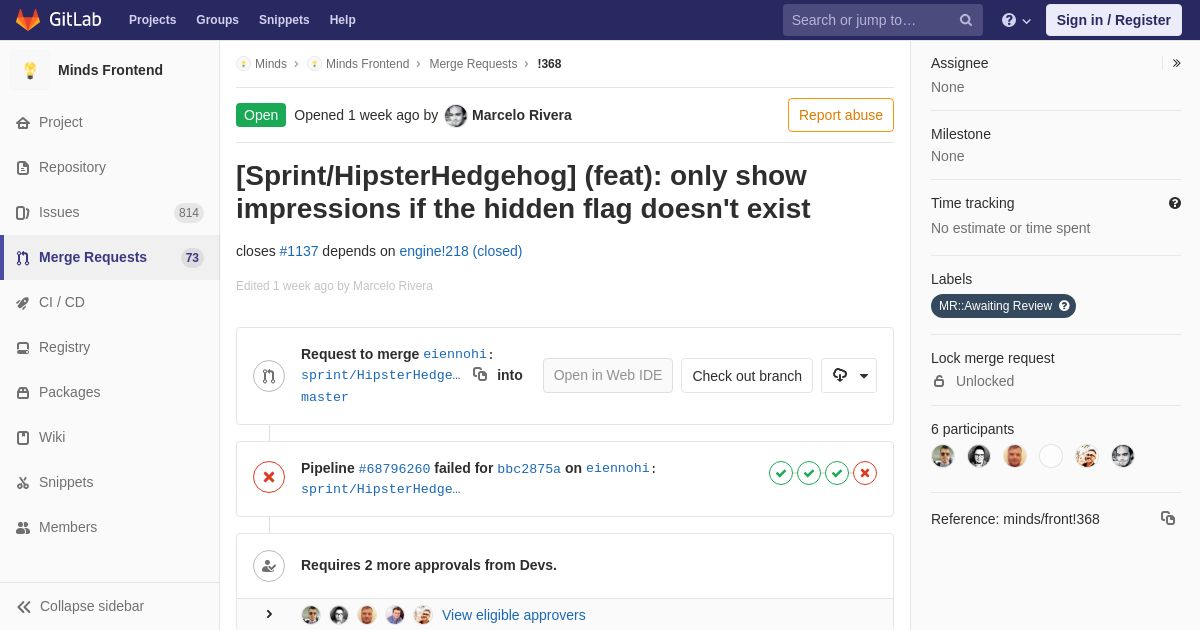Click first passed pipeline stage icon
Viewport: 1200px width, 630px height.
tap(781, 473)
